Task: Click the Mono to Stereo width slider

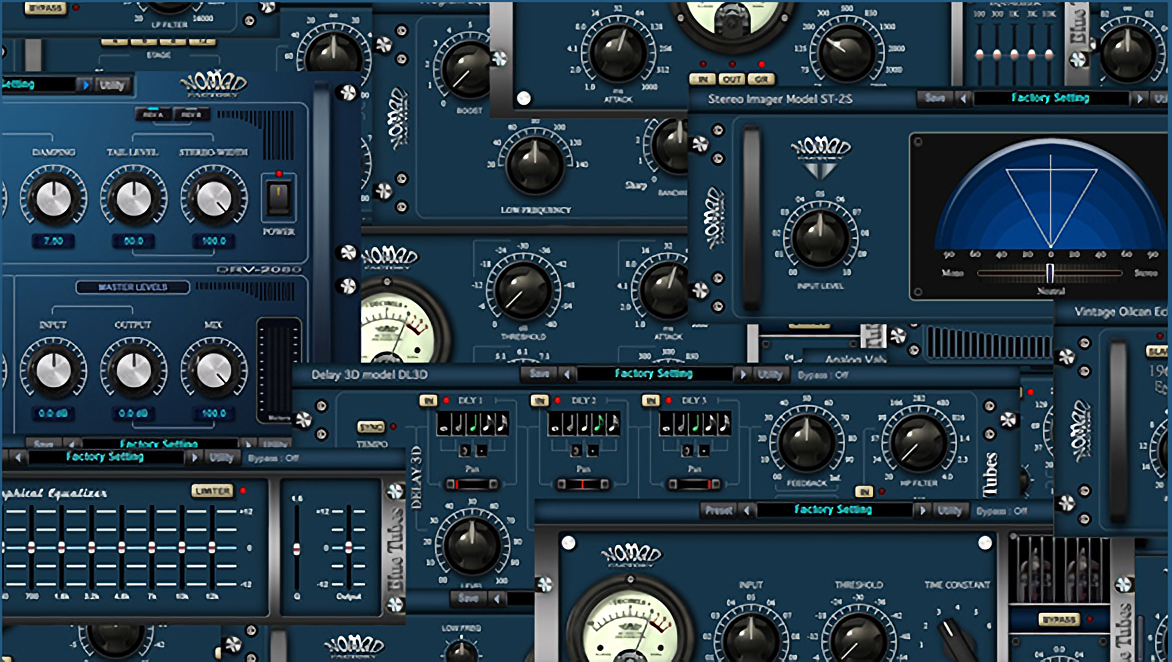Action: point(1049,273)
